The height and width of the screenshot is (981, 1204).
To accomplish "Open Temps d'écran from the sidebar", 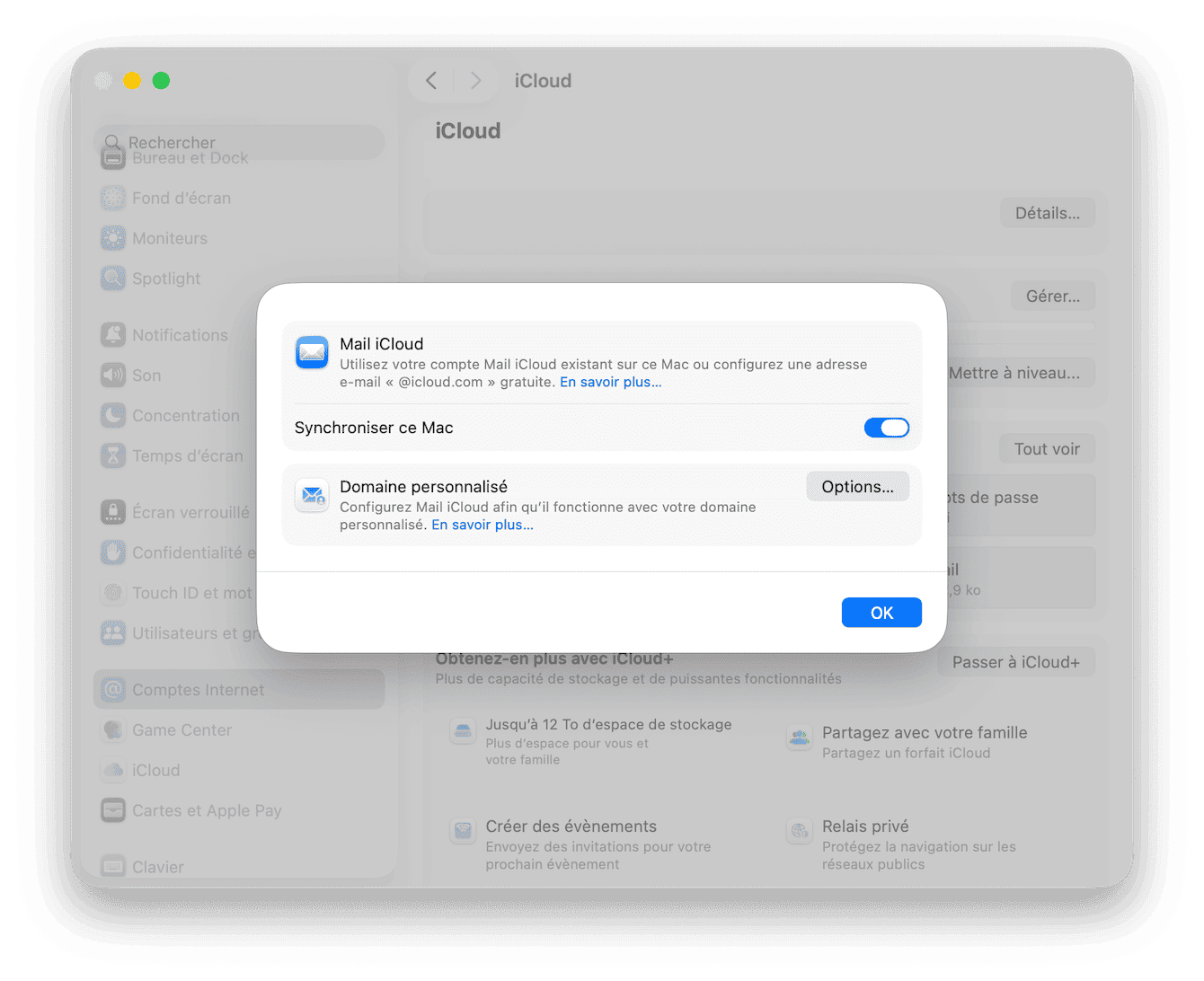I will 113,455.
